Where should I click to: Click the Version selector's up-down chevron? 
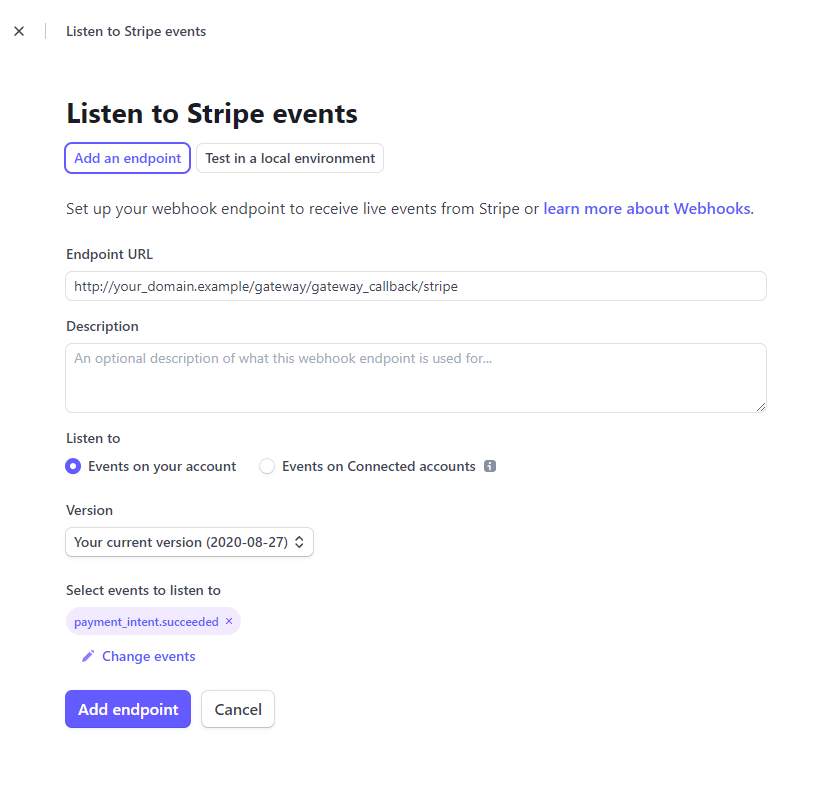point(299,542)
